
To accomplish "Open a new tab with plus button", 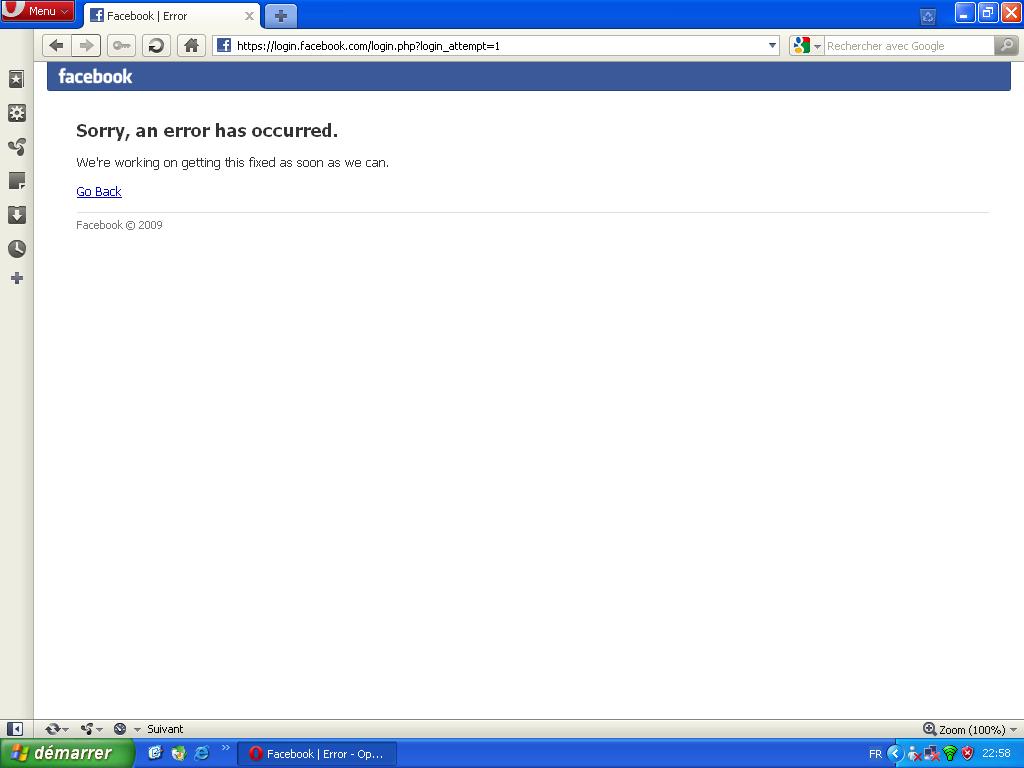I will (x=281, y=16).
